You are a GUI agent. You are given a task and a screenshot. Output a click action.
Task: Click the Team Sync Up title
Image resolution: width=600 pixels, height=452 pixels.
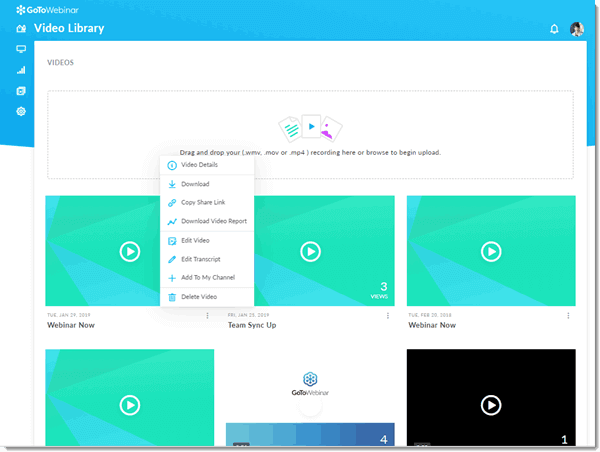point(252,325)
